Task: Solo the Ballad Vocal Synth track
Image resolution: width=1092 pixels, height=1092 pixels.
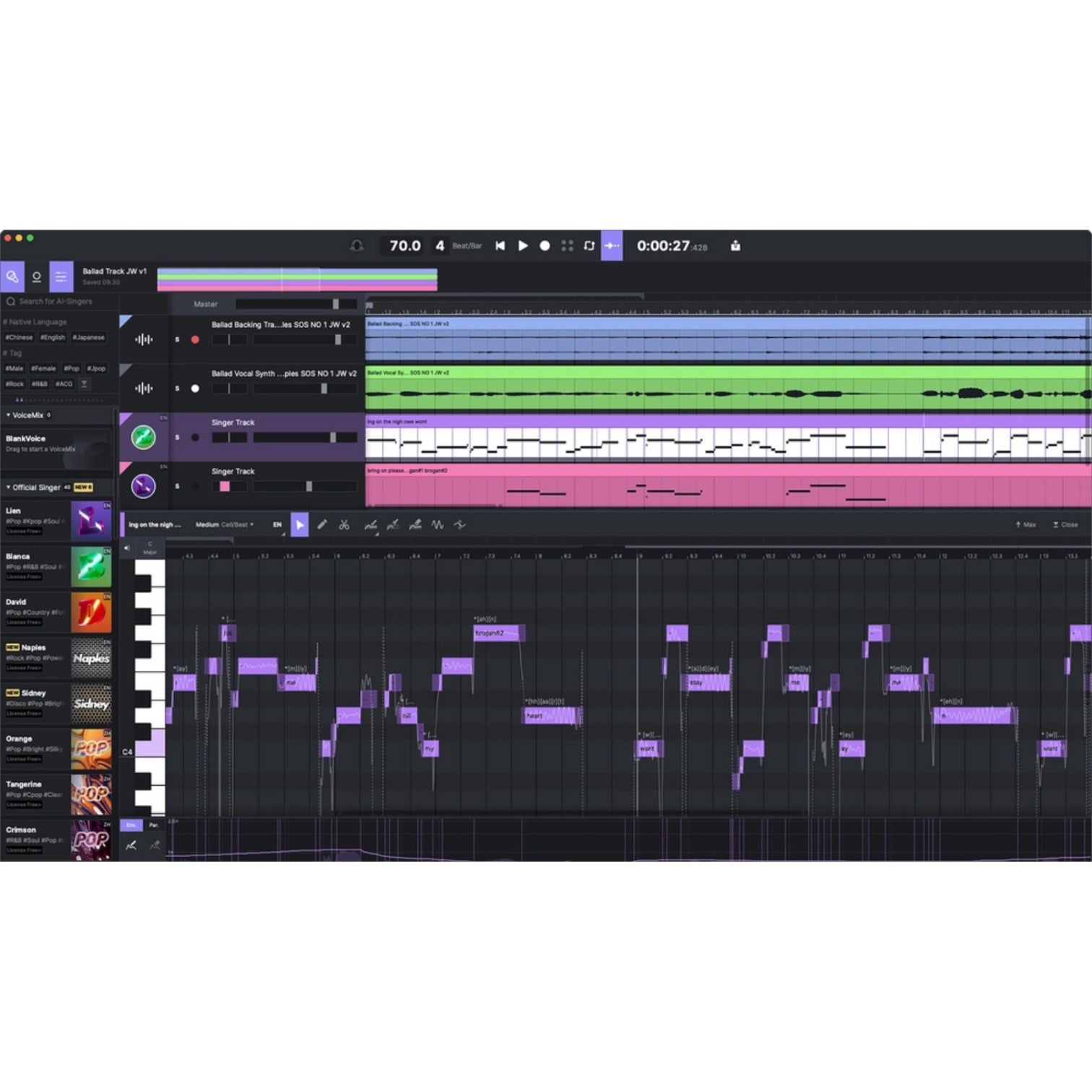Action: coord(177,389)
